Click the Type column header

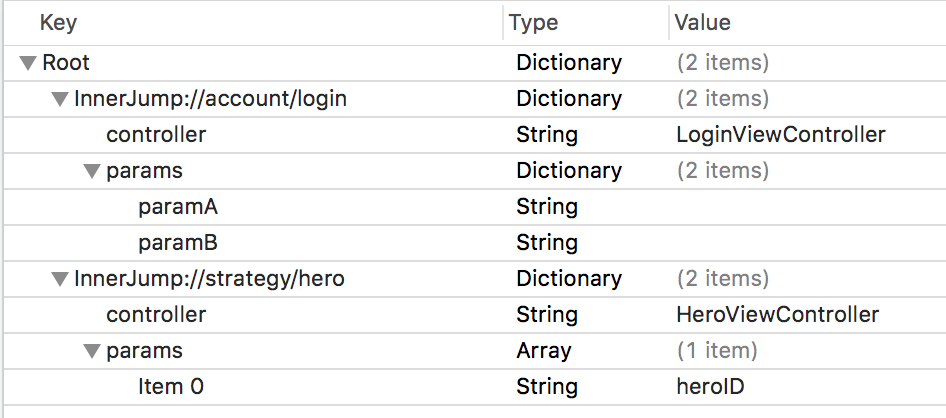click(533, 23)
